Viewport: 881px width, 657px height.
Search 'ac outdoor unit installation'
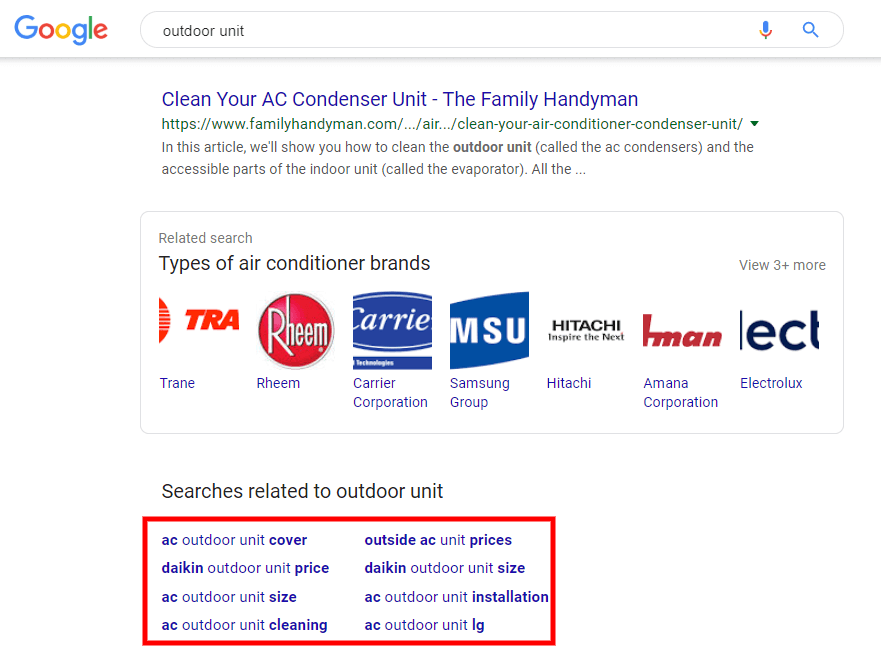tap(456, 597)
